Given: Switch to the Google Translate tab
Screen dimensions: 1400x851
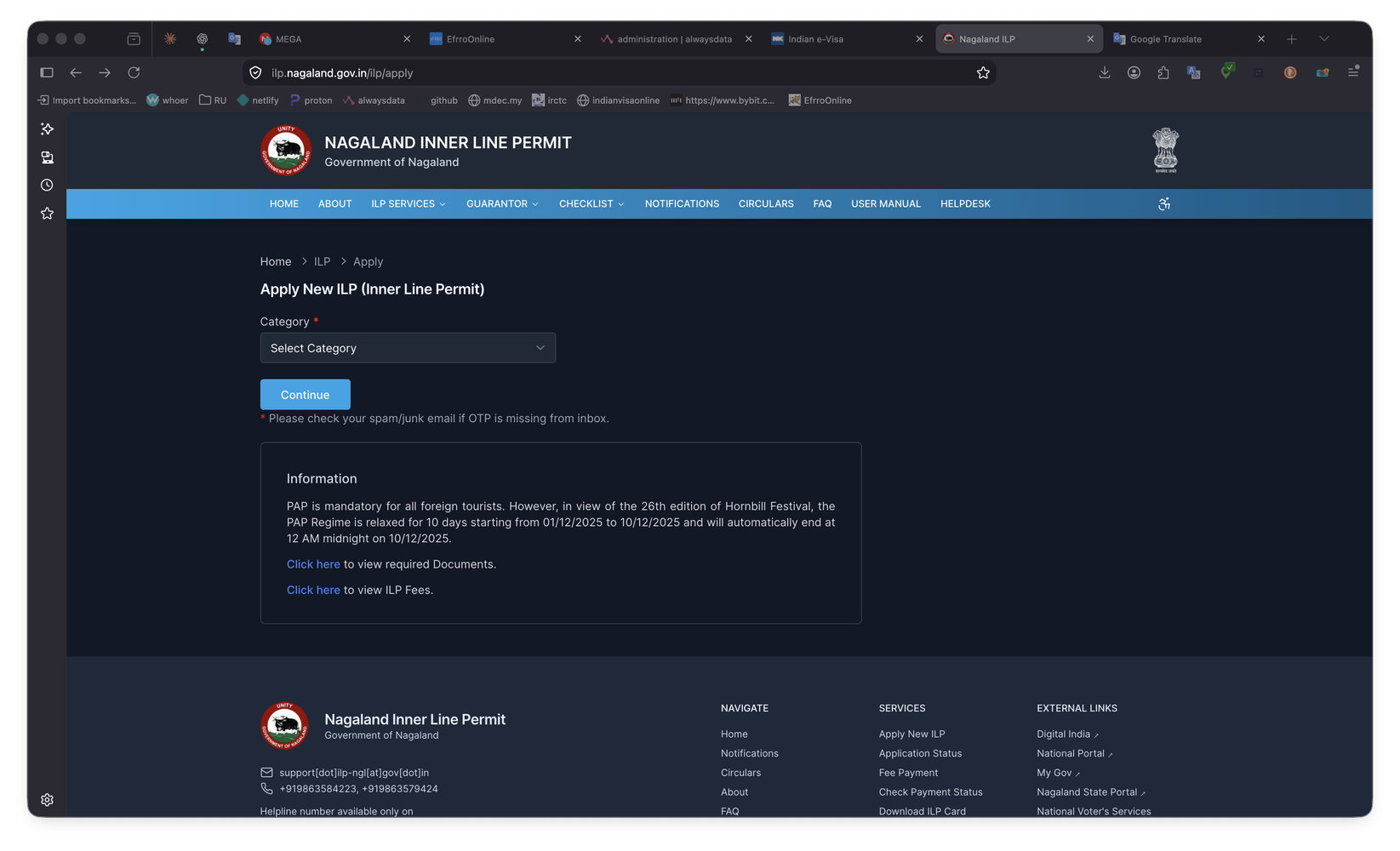Looking at the screenshot, I should point(1190,39).
